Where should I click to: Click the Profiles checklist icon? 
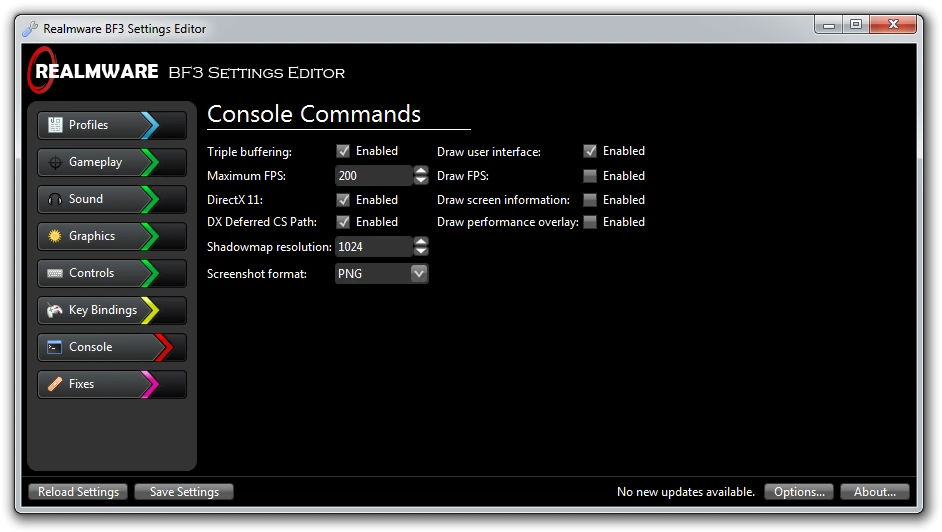(x=55, y=125)
